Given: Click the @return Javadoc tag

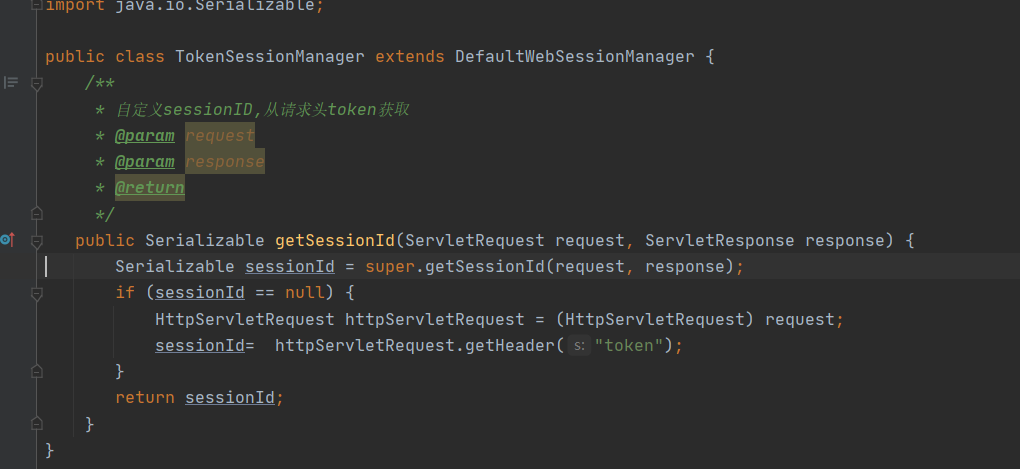Looking at the screenshot, I should 150,188.
